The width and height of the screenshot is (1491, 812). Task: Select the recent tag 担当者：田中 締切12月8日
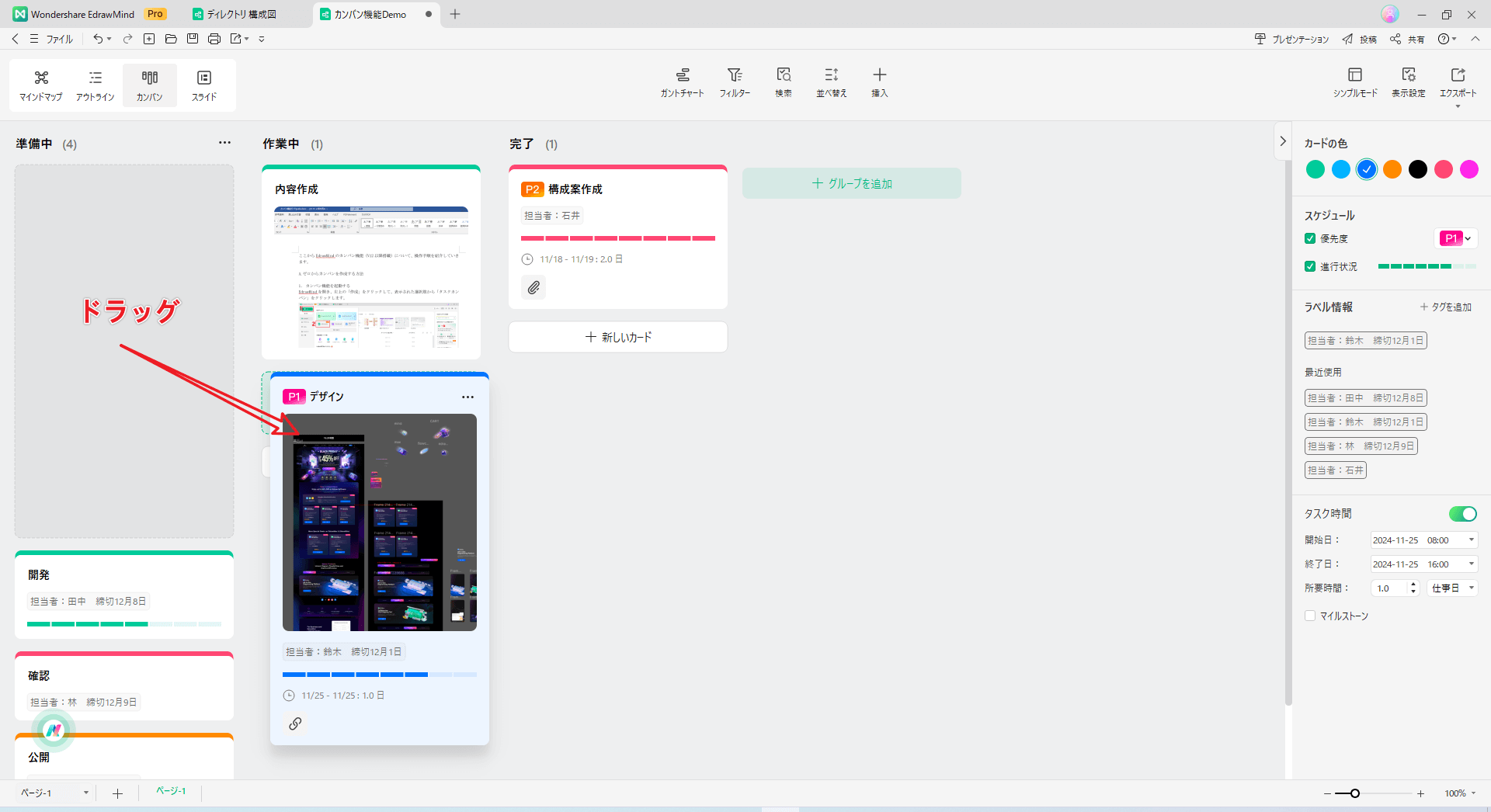point(1366,398)
